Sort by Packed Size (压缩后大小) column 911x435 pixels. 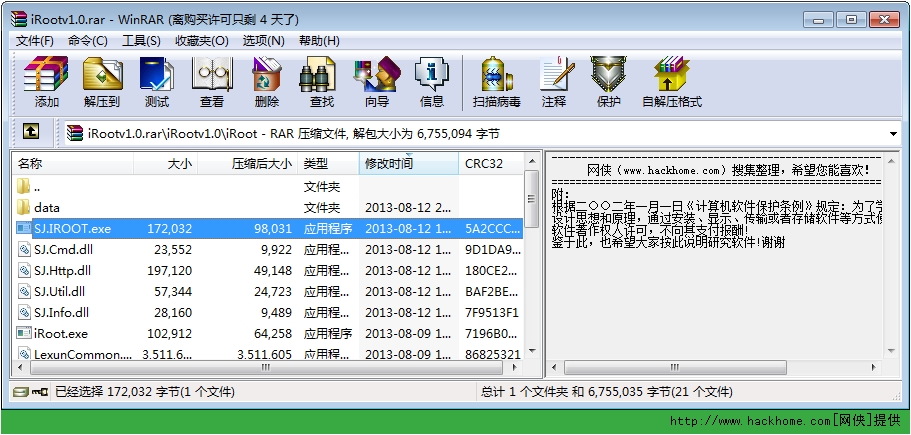[248, 164]
